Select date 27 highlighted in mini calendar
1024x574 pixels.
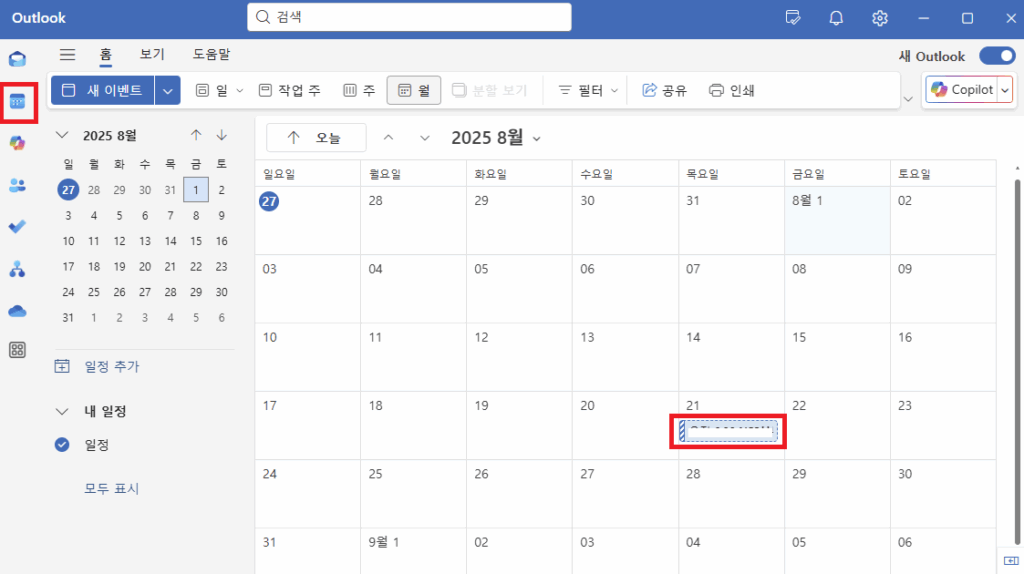[x=68, y=190]
